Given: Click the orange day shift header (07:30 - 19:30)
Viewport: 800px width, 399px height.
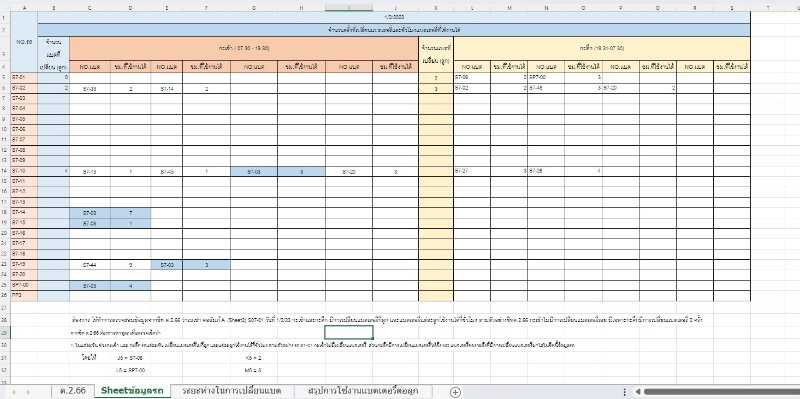Looking at the screenshot, I should (243, 48).
